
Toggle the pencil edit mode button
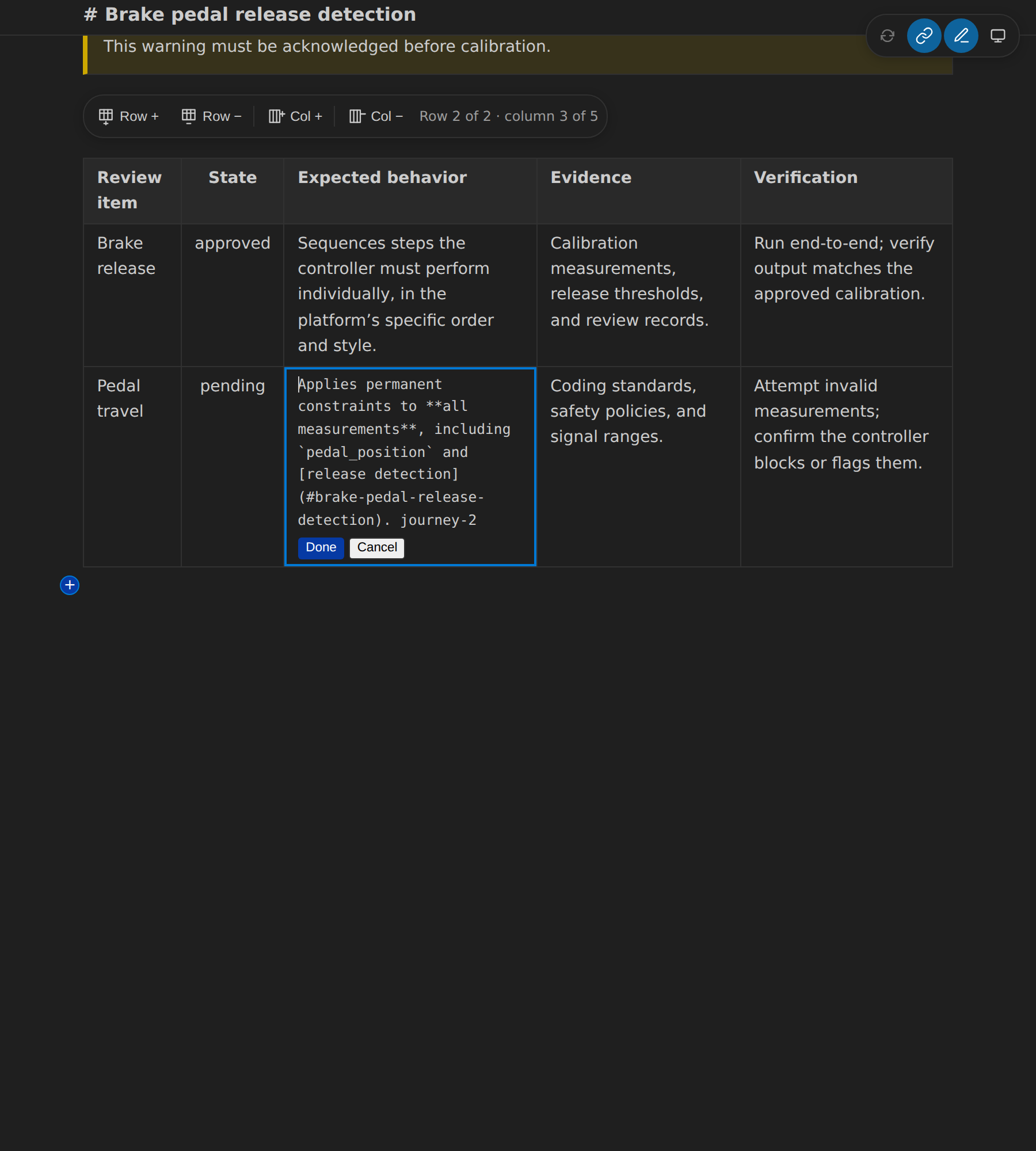click(x=961, y=36)
